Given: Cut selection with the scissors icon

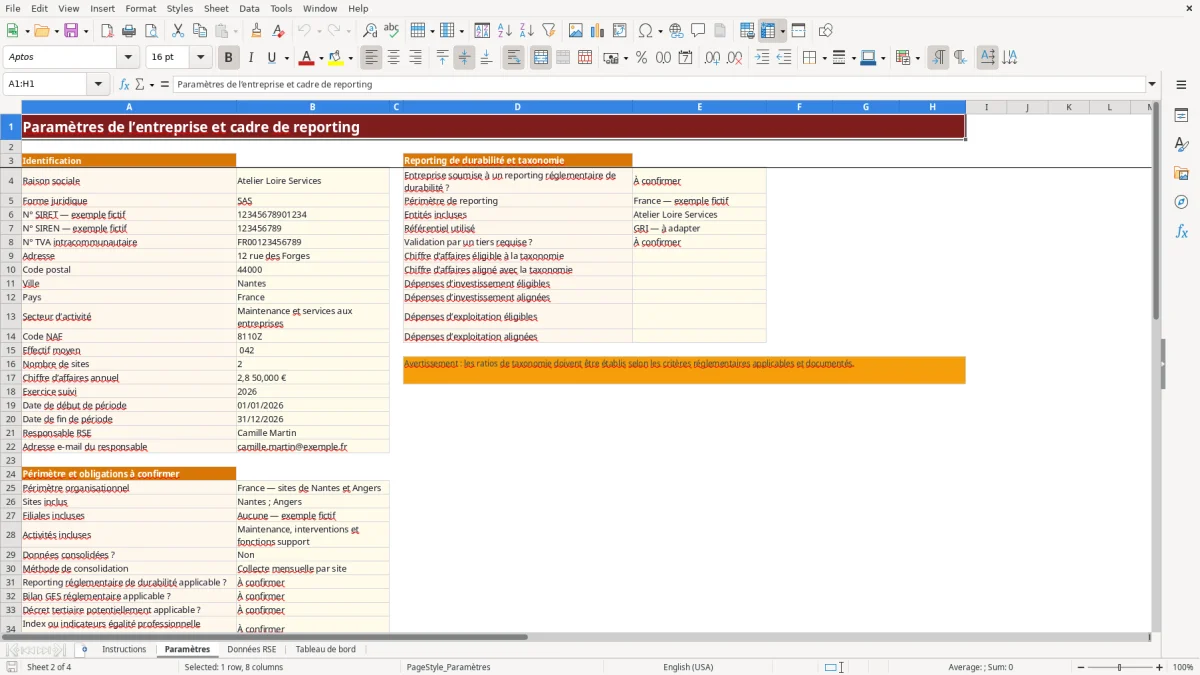Looking at the screenshot, I should [177, 31].
